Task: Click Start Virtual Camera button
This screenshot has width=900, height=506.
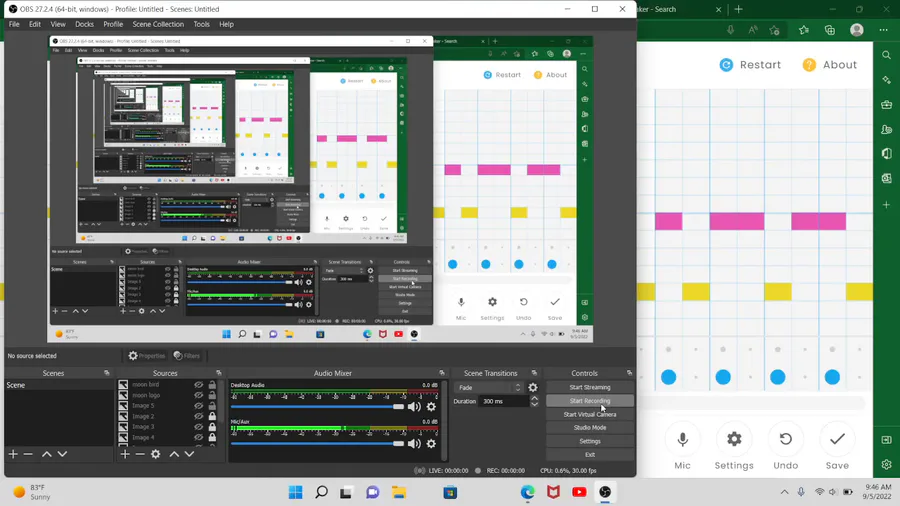Action: (x=589, y=414)
